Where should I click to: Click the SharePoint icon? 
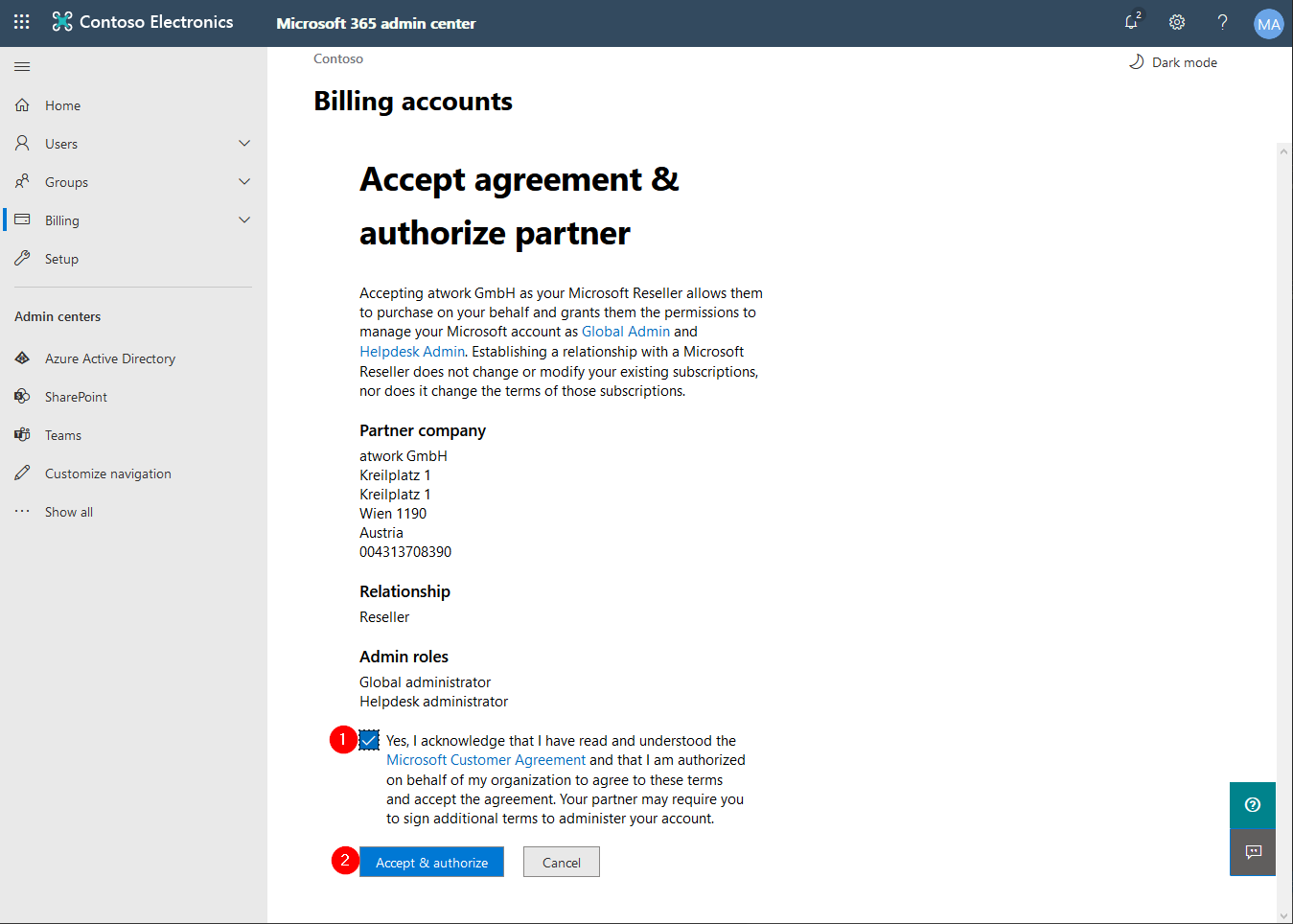pos(22,396)
